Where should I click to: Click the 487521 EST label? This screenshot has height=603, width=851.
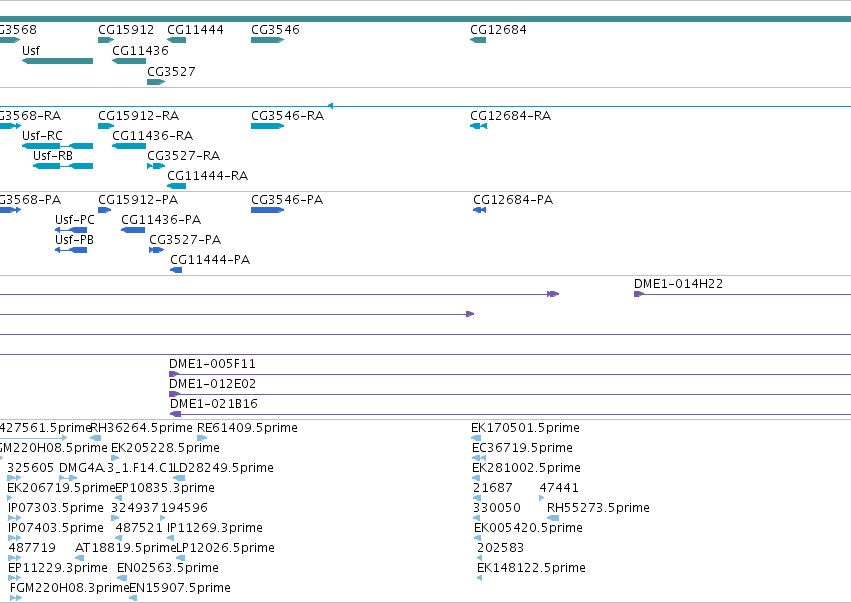click(139, 528)
